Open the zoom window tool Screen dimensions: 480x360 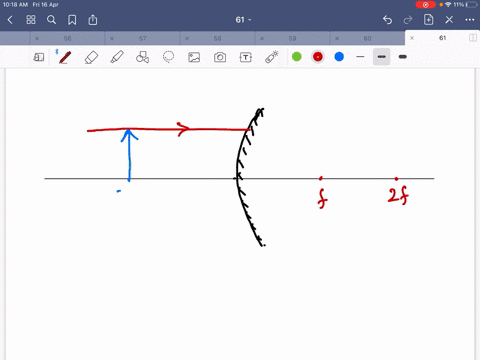[39, 57]
